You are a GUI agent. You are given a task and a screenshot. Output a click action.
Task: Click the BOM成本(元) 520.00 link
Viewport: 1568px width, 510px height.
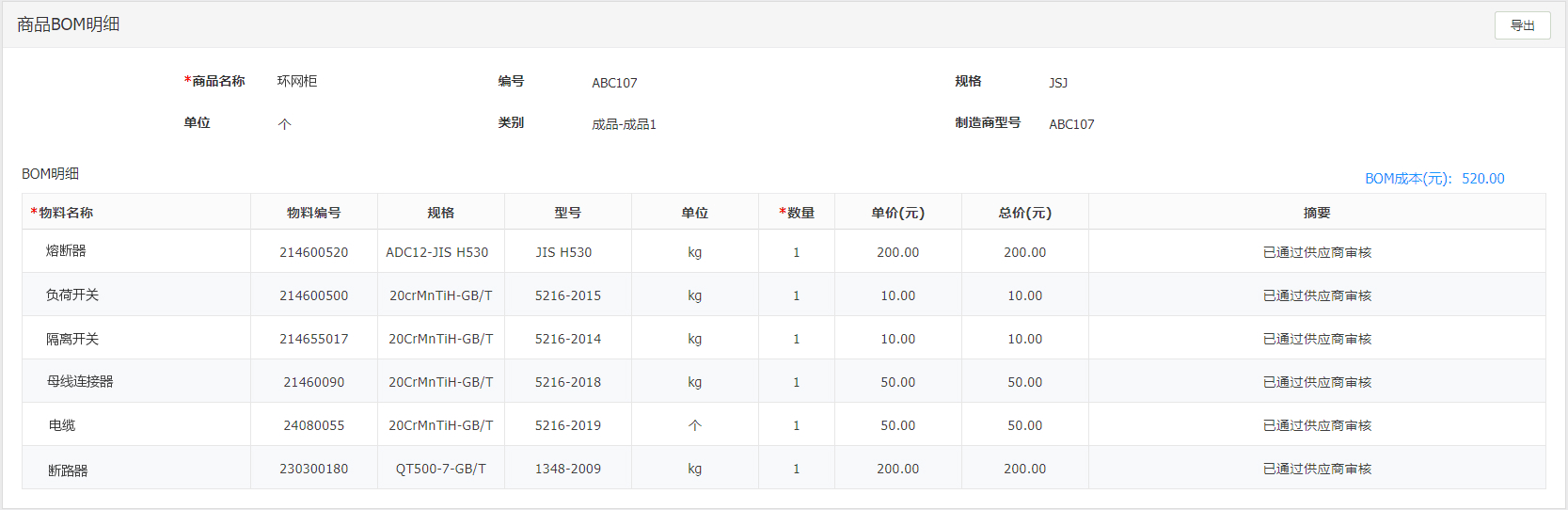1434,179
